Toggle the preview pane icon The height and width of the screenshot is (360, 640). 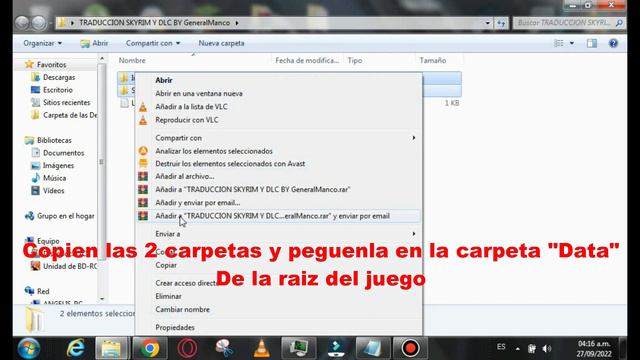[x=592, y=43]
